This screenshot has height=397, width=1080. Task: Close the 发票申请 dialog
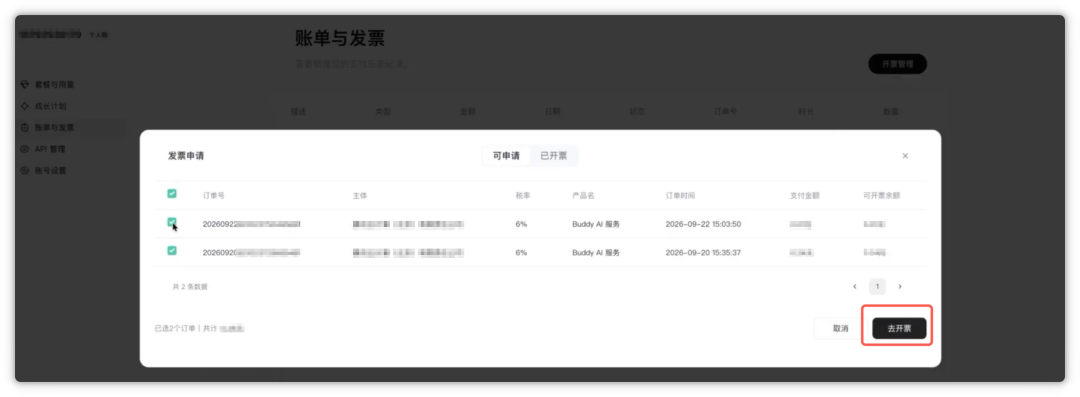[905, 156]
